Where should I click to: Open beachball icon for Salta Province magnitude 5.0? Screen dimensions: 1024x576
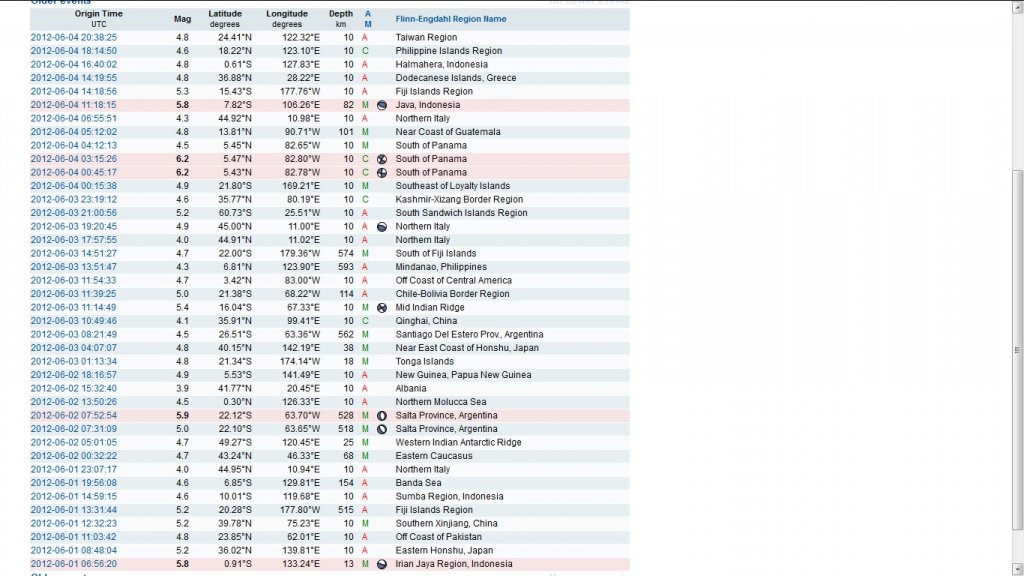pos(382,429)
